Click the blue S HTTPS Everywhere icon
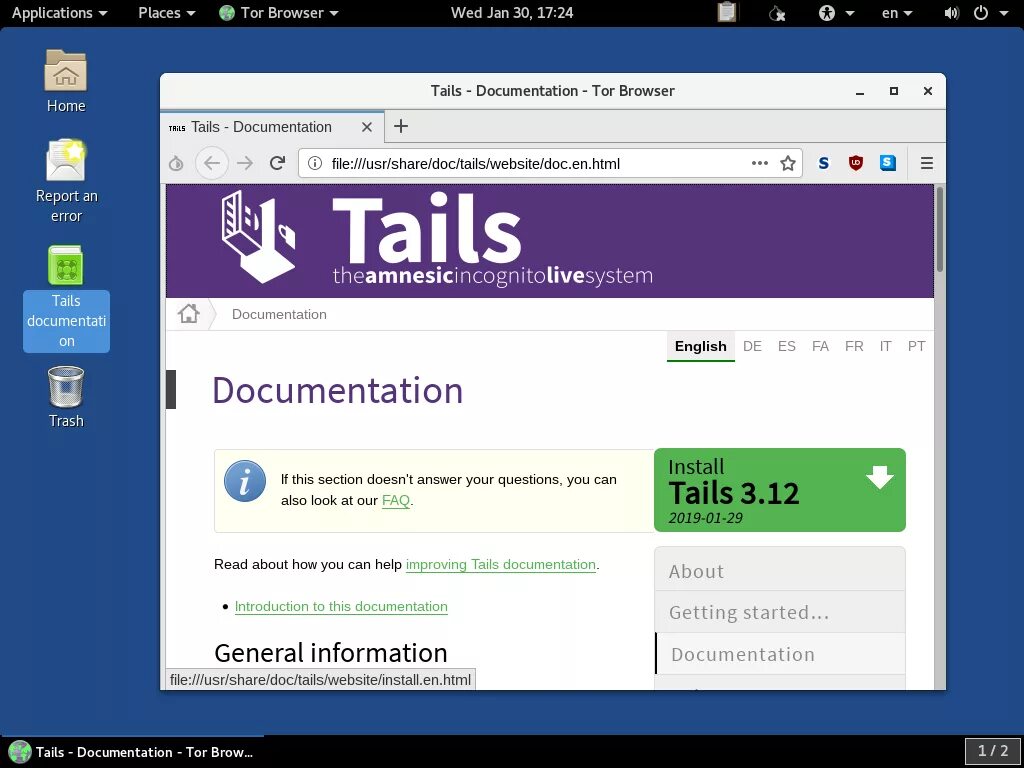This screenshot has height=768, width=1024. (888, 163)
